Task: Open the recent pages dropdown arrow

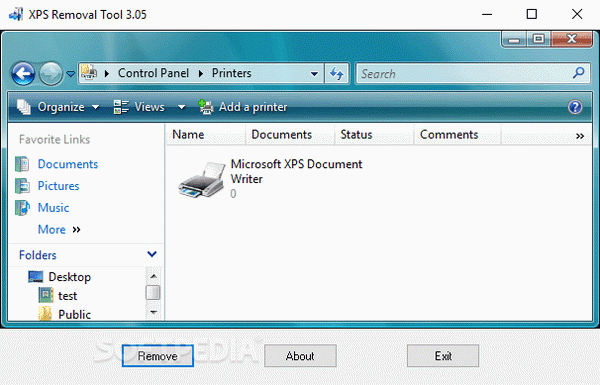Action: coord(71,73)
